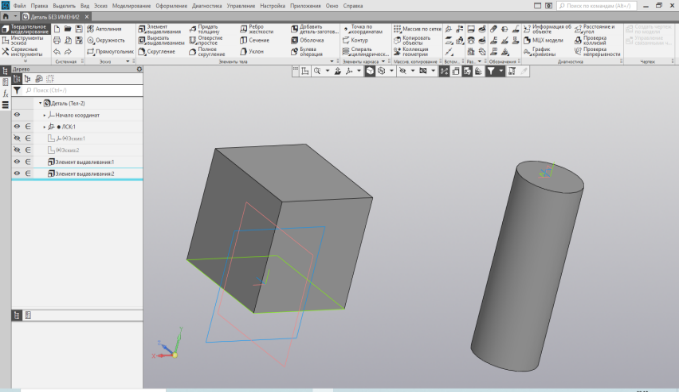Image resolution: width=679 pixels, height=392 pixels.
Task: Toggle inclusion mark of Элемент выдавливания:1
Action: tap(28, 162)
